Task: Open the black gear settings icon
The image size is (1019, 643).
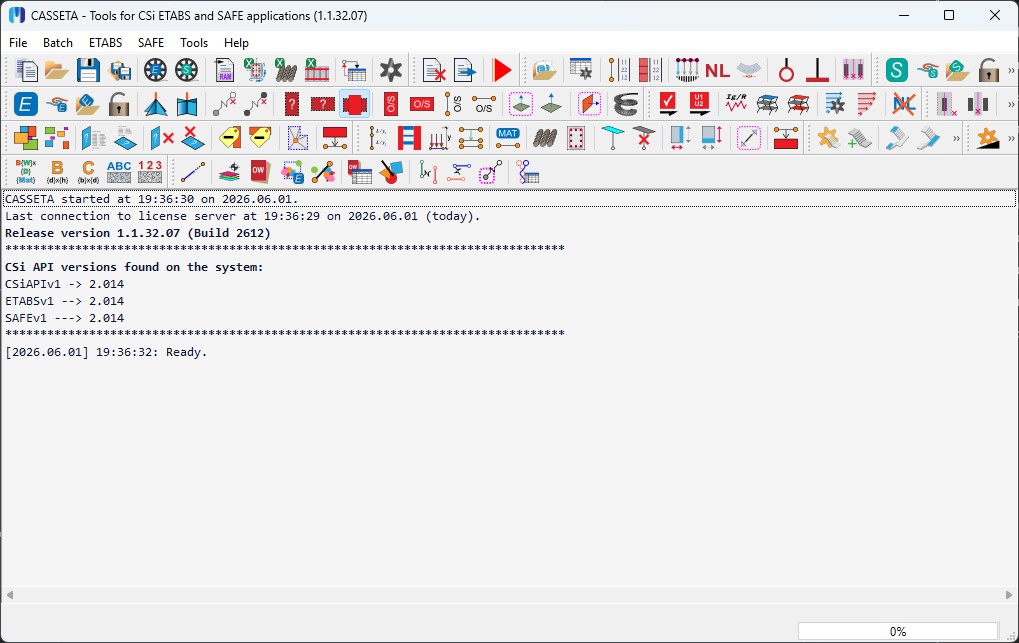Action: click(391, 70)
